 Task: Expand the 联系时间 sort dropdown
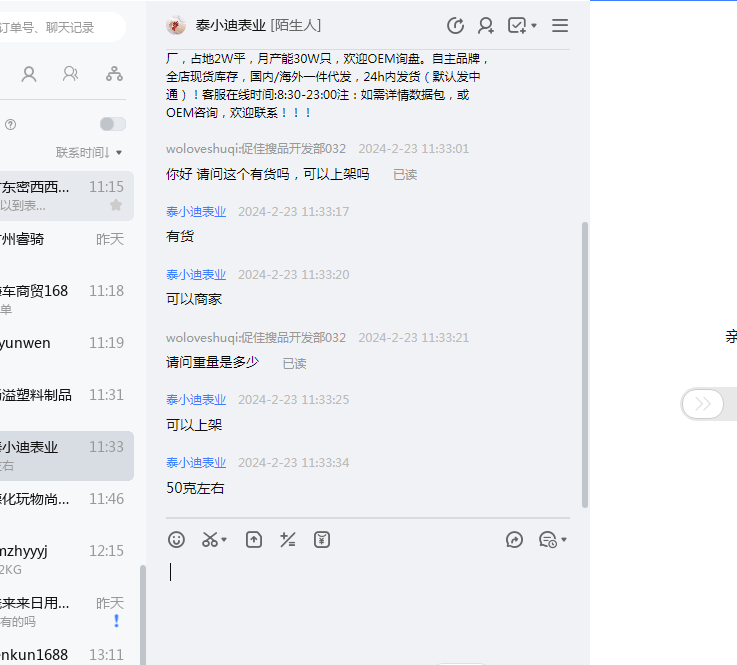[x=89, y=153]
